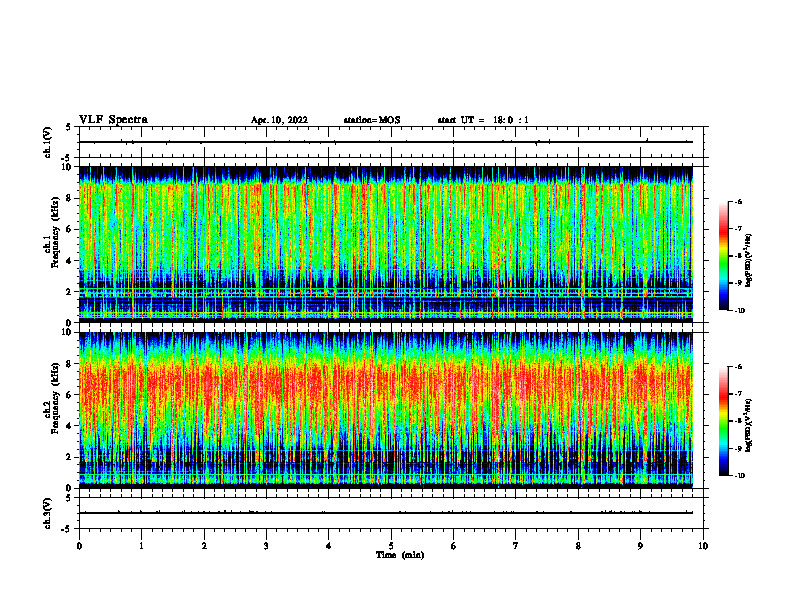Click the ch.1 color scale bar
This screenshot has height=612, width=792.
(724, 256)
